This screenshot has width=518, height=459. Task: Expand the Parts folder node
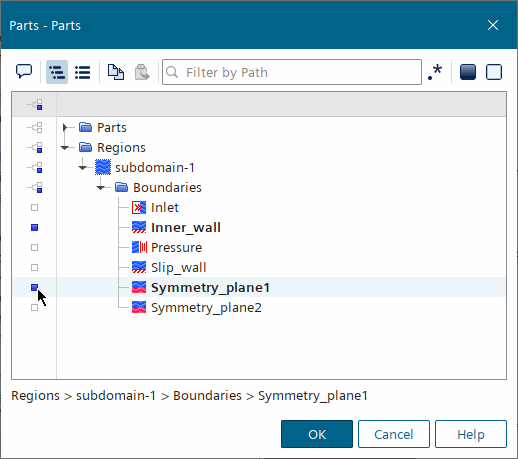pos(65,127)
